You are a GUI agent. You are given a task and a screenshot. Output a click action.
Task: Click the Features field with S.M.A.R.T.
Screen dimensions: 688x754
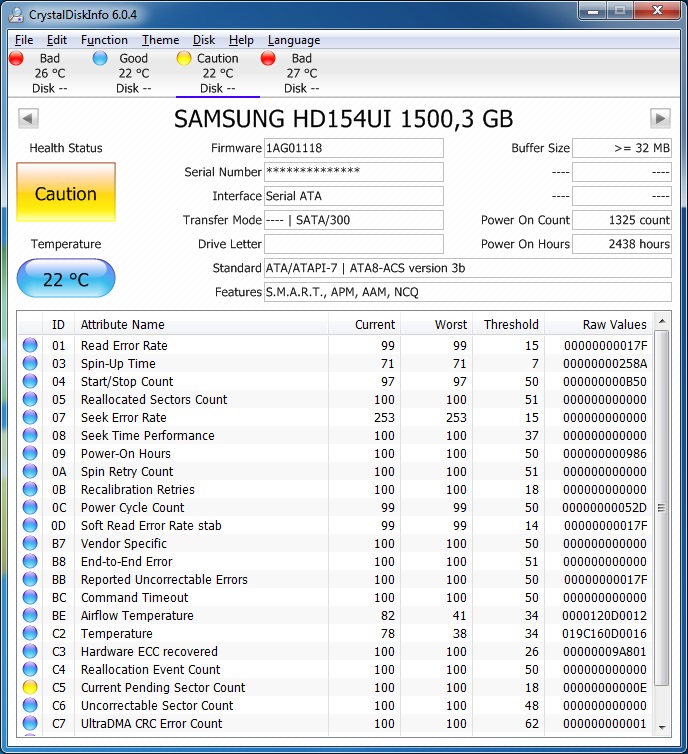click(468, 292)
